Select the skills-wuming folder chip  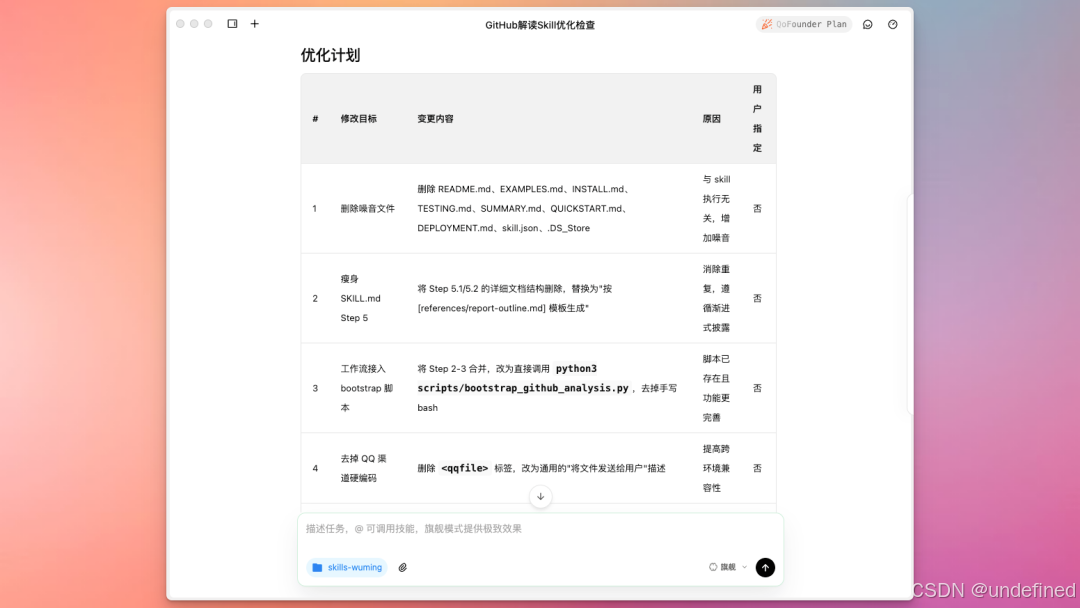pos(347,567)
